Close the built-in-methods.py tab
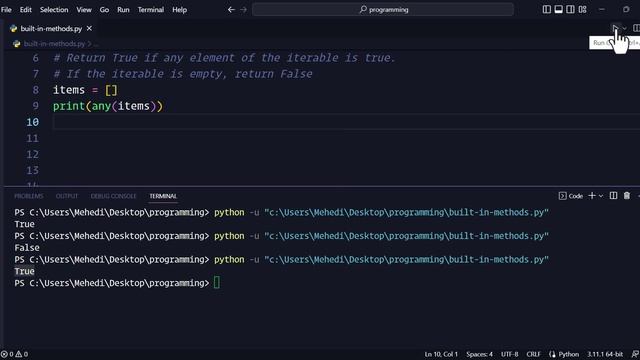640x360 pixels. pos(89,29)
